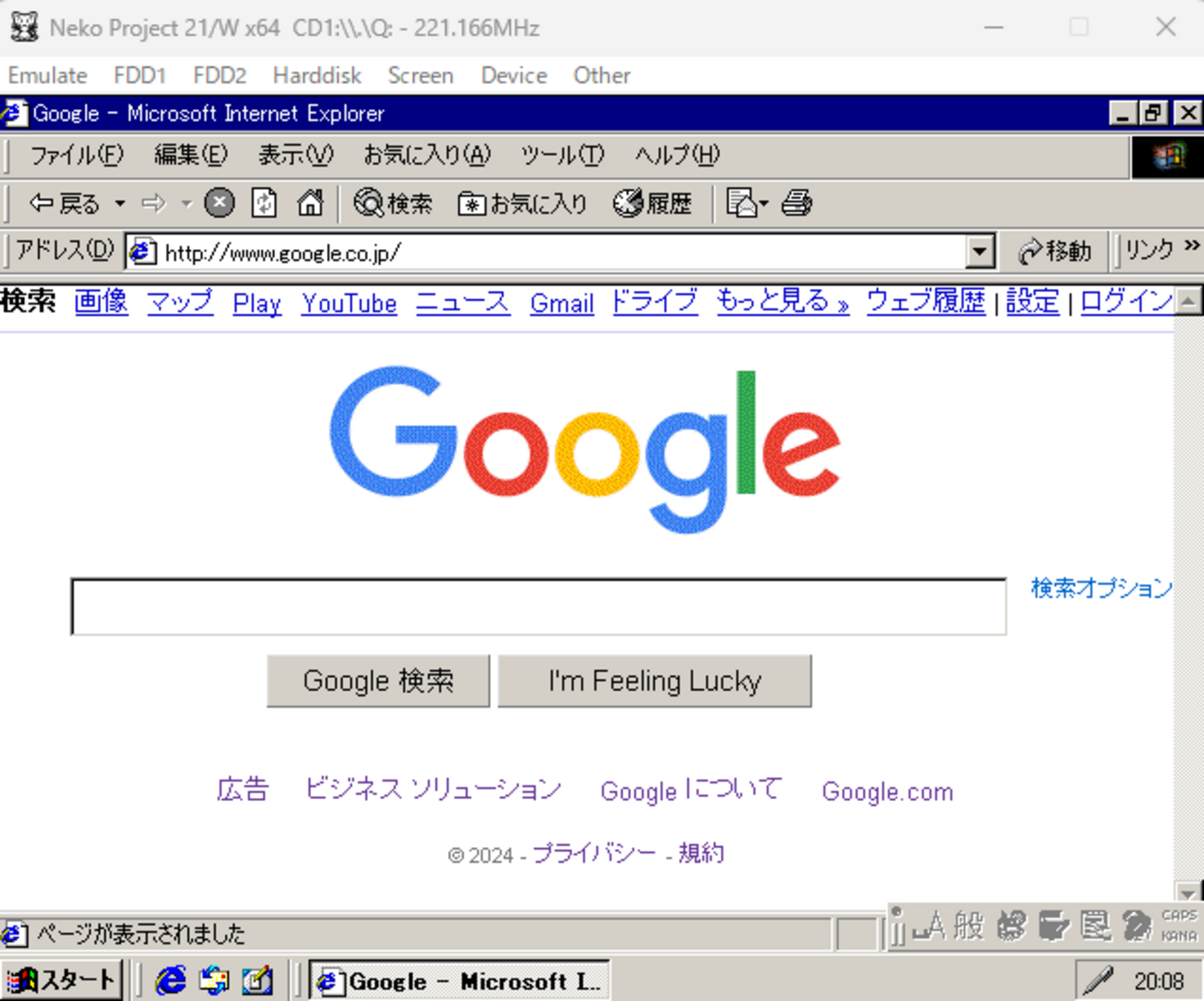Expand the Links (リンク) chevron
1204x1001 pixels.
click(1192, 246)
